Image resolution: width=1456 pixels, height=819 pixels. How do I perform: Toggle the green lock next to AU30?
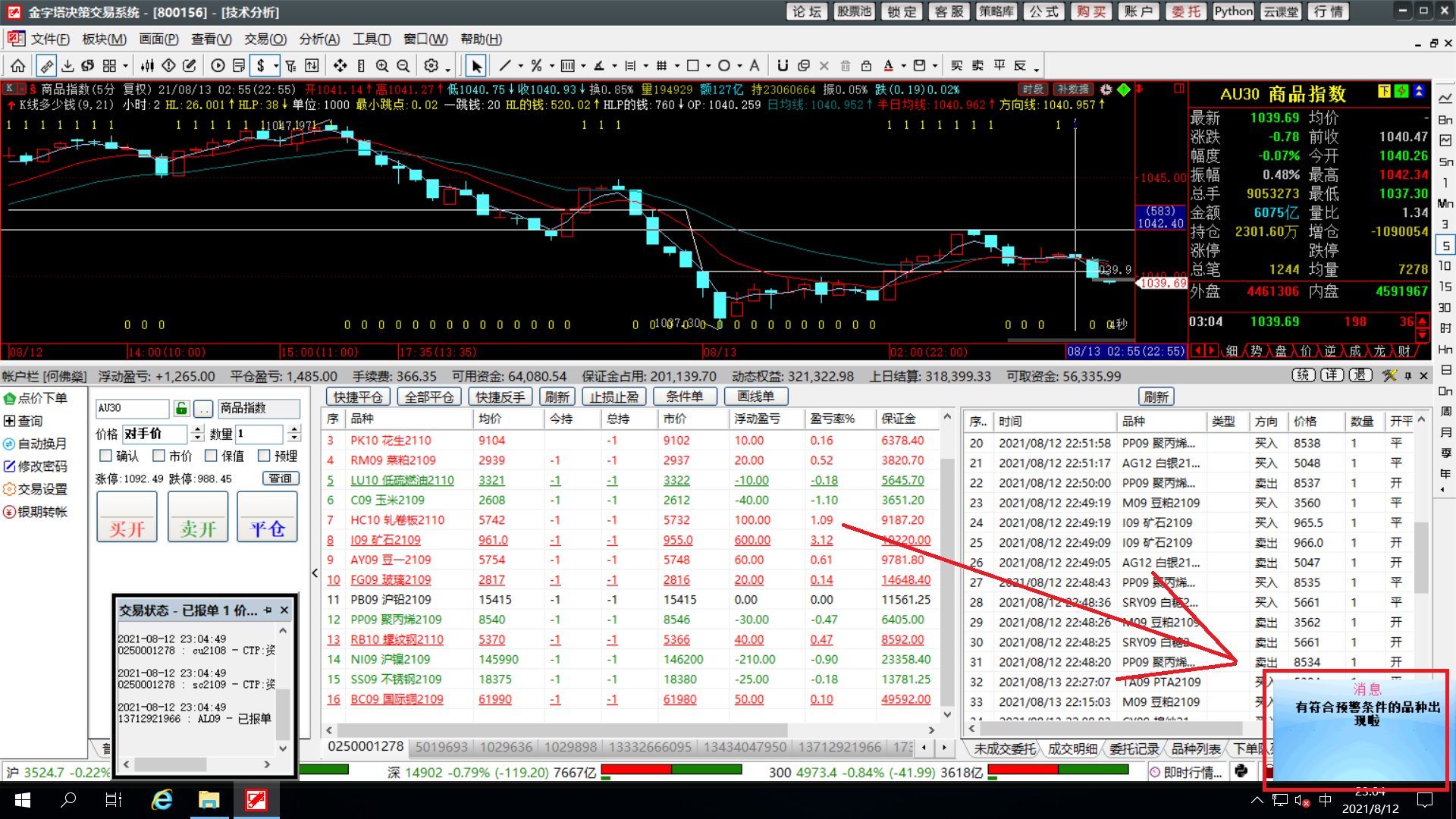181,409
